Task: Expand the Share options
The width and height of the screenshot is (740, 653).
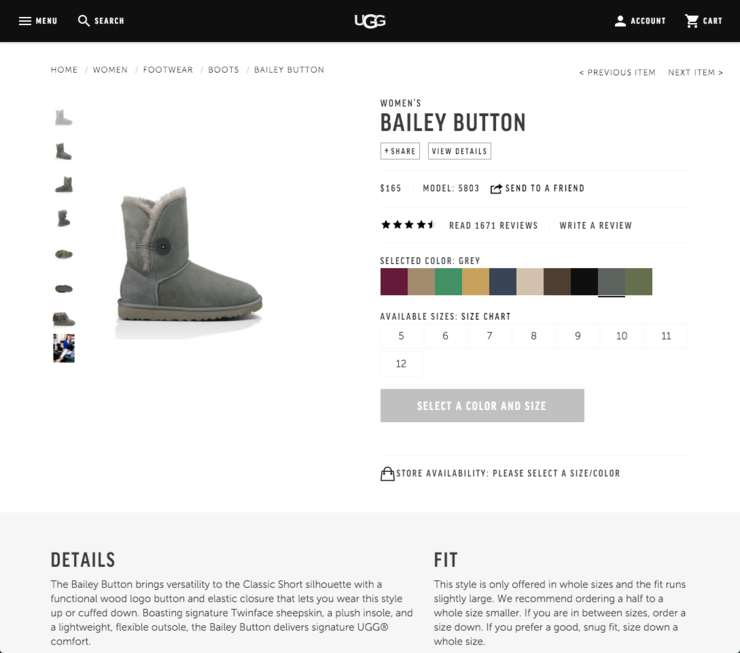Action: pyautogui.click(x=400, y=151)
